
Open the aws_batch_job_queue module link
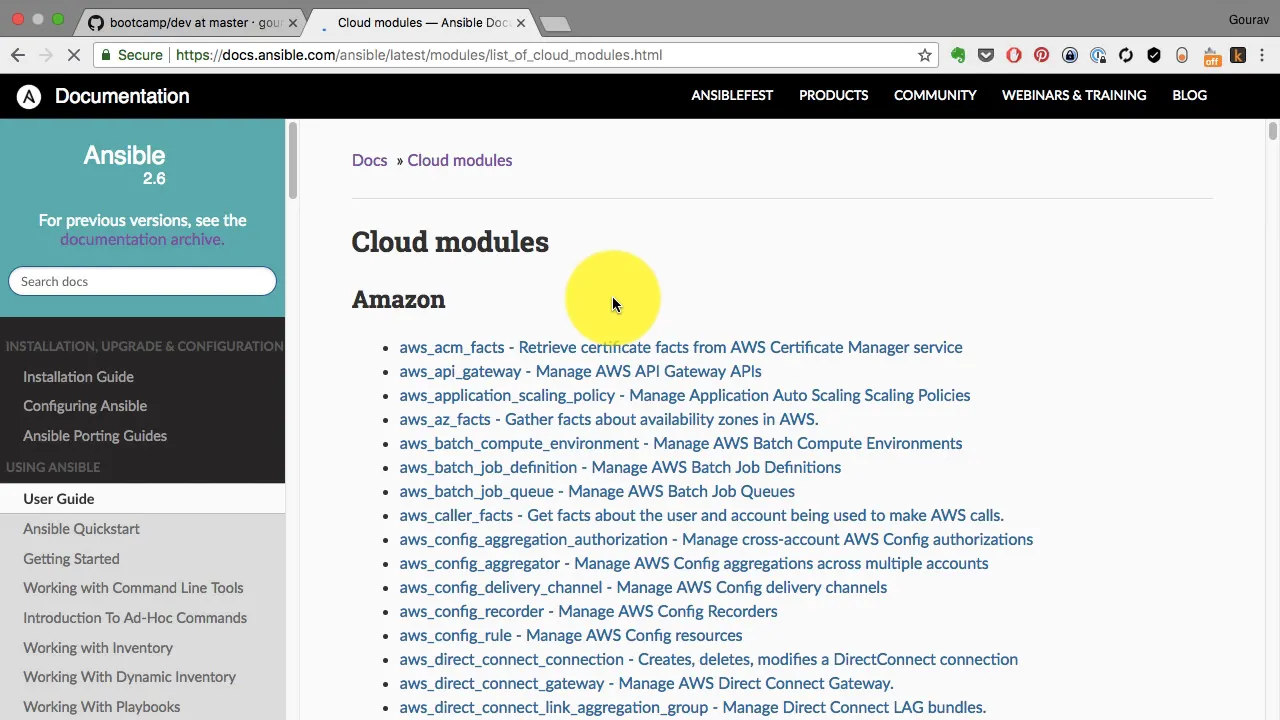597,491
